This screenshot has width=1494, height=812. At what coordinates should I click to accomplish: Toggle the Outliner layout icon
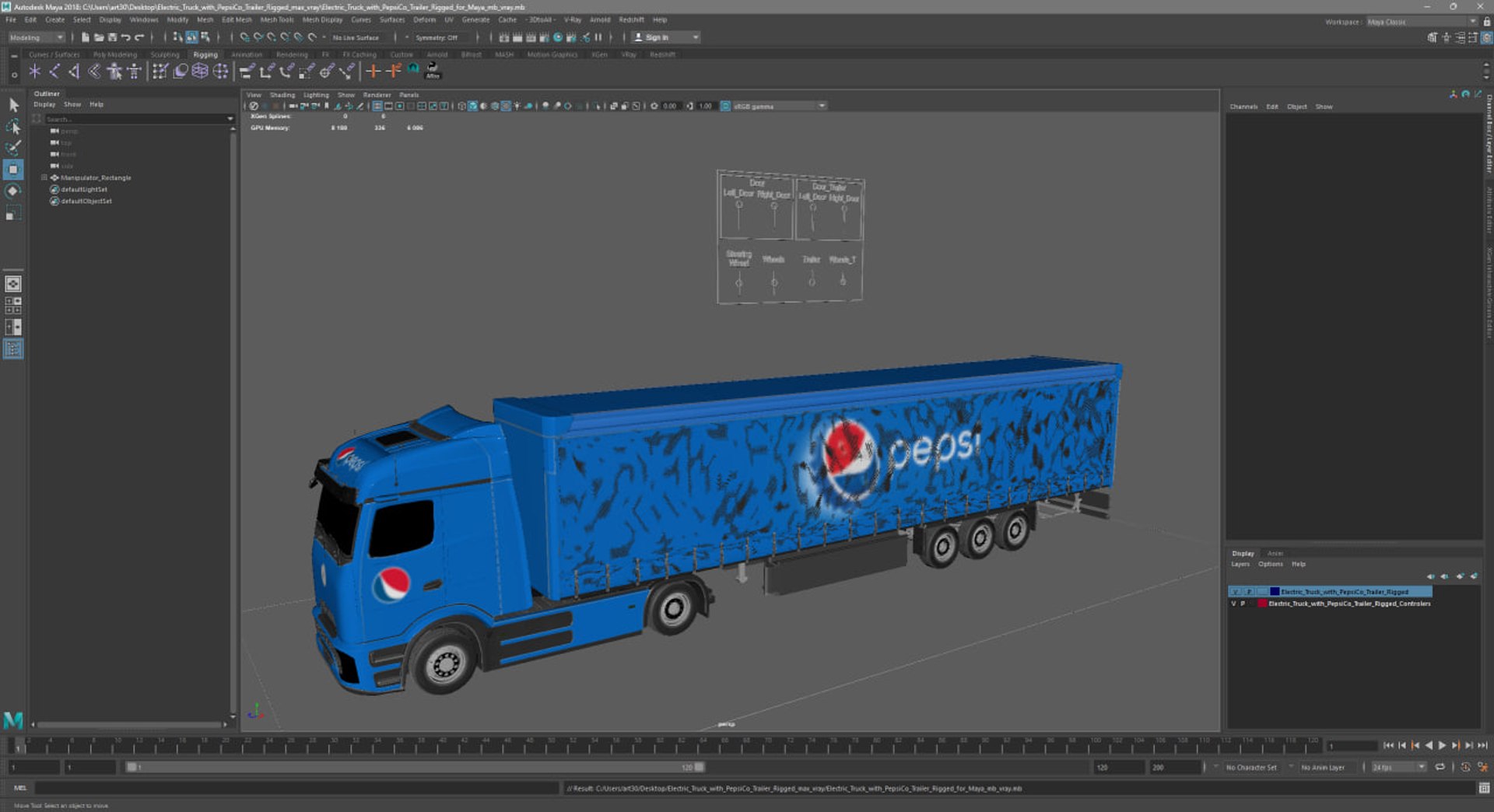pos(13,349)
